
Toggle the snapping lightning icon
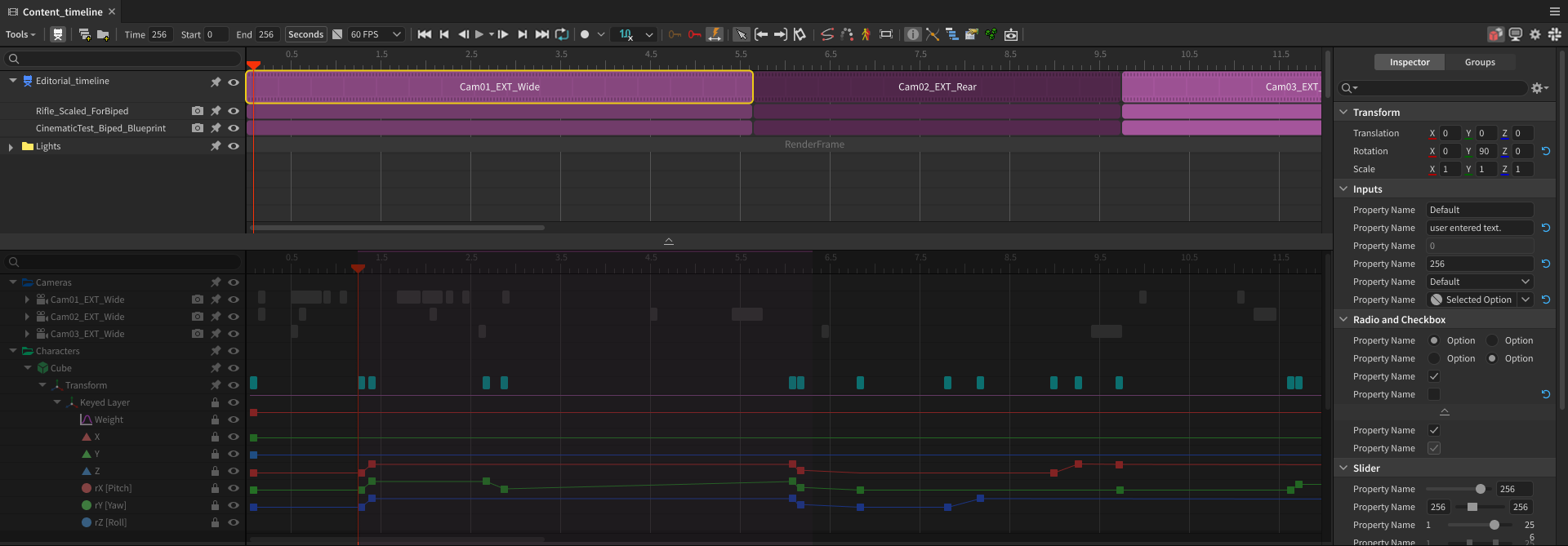tap(715, 34)
